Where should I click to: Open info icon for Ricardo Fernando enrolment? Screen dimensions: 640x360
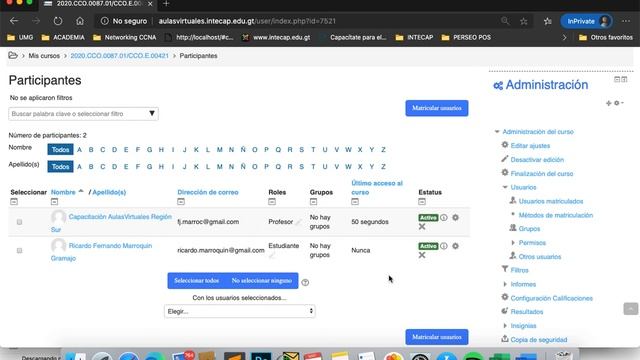(x=444, y=246)
